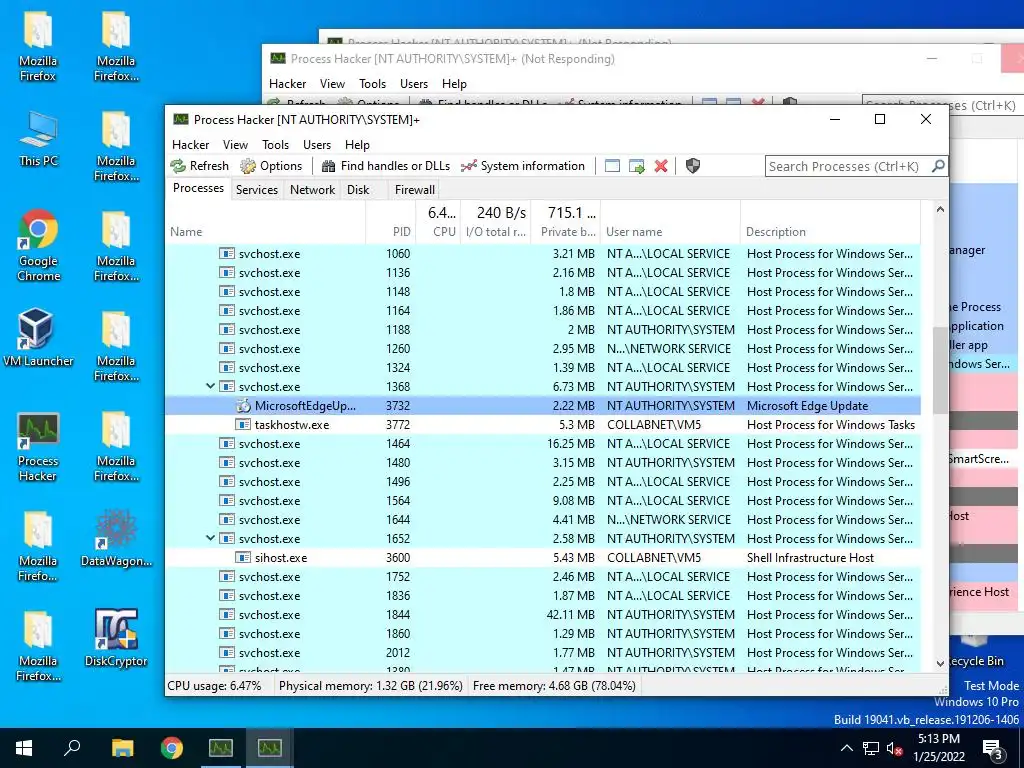
Task: Sort by the Name column header
Action: point(265,232)
